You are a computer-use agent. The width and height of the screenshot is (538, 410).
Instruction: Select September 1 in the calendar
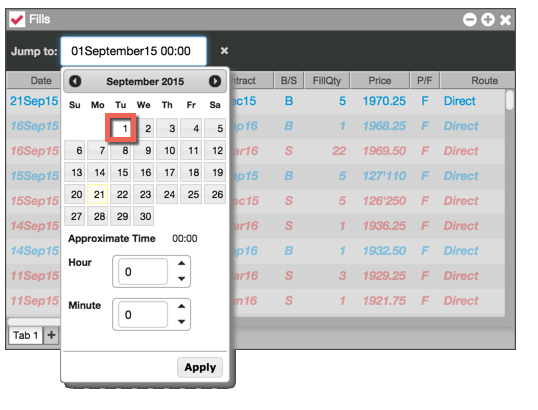click(121, 128)
